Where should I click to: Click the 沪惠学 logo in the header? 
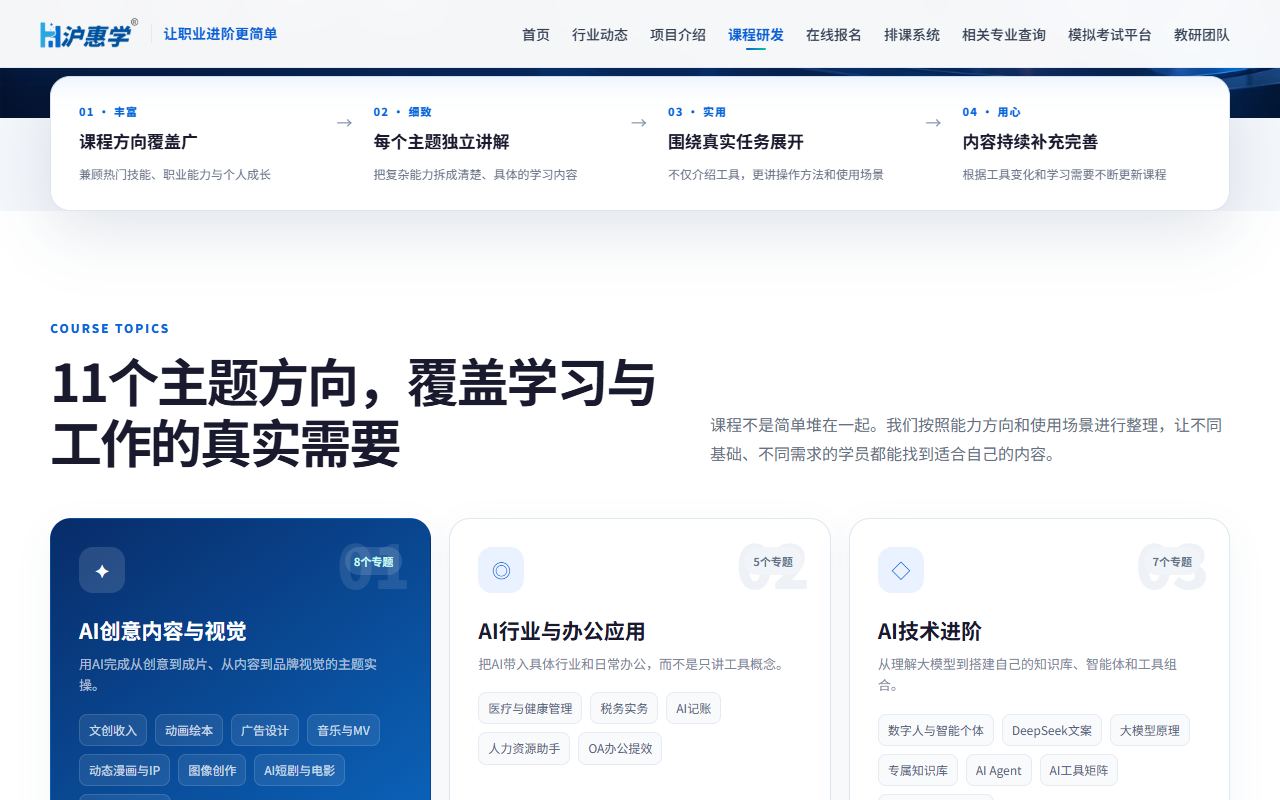point(88,34)
